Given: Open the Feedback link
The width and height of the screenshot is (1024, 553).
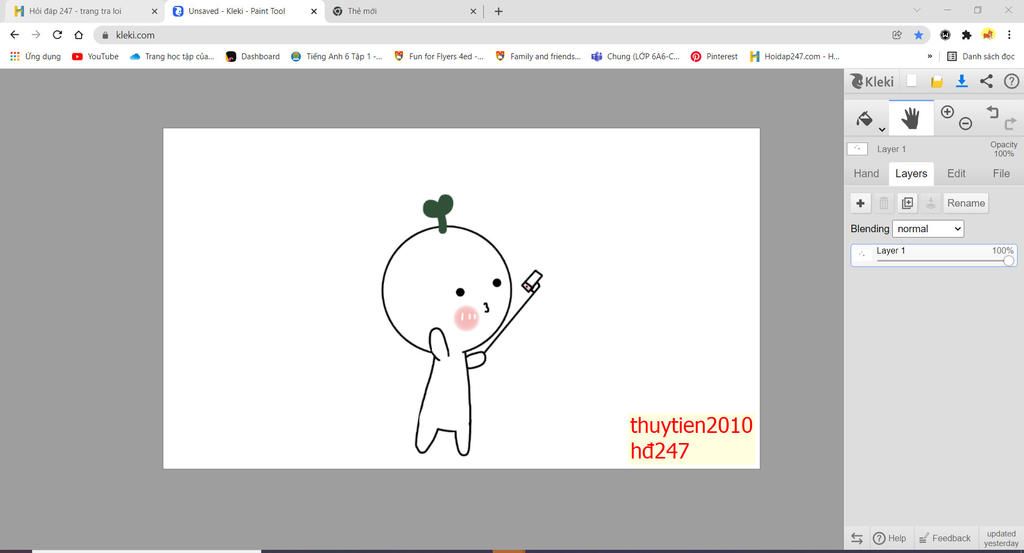Looking at the screenshot, I should (944, 538).
